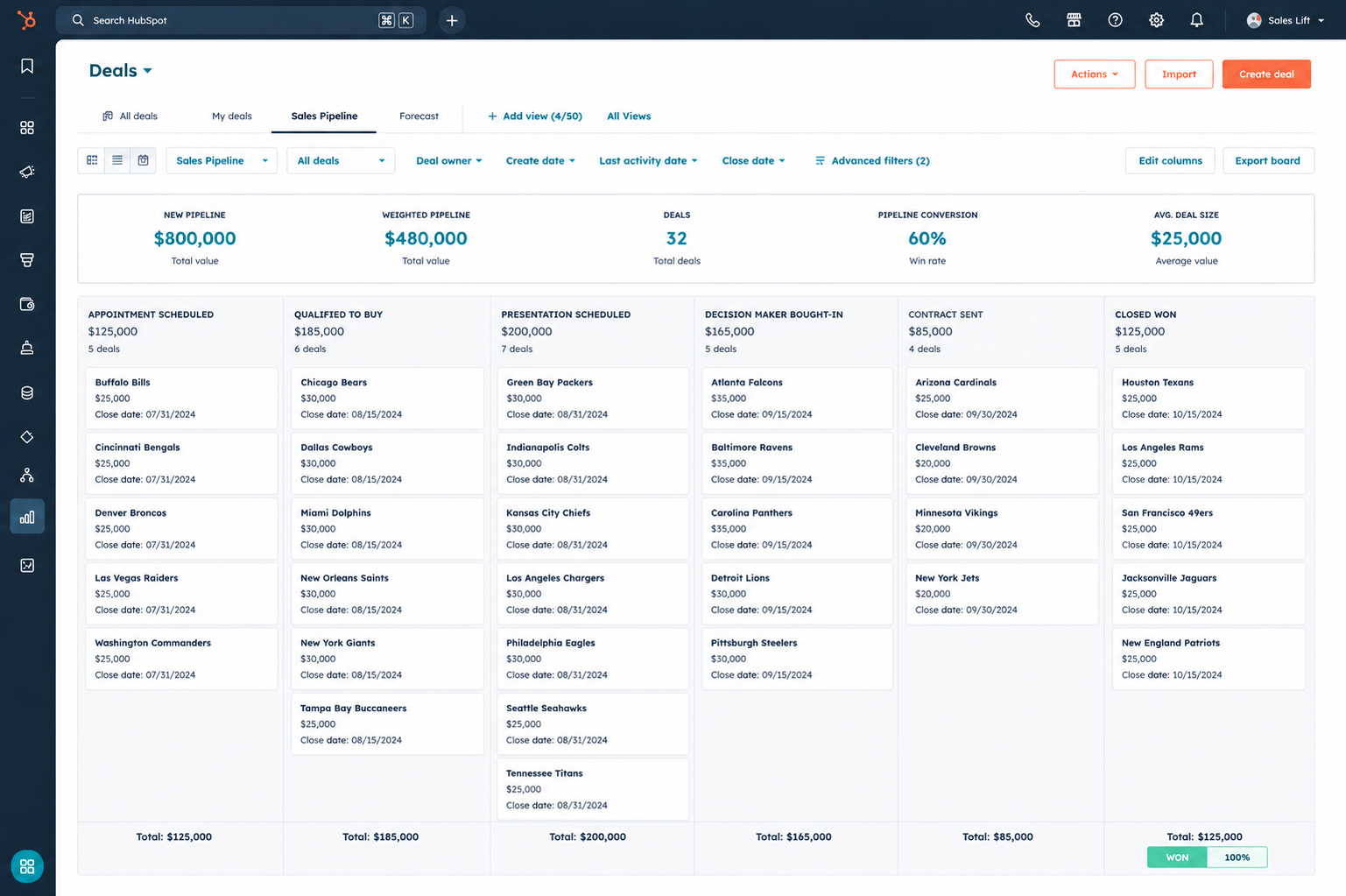The height and width of the screenshot is (896, 1346).
Task: Select the Sales Pipeline tab
Action: click(324, 116)
